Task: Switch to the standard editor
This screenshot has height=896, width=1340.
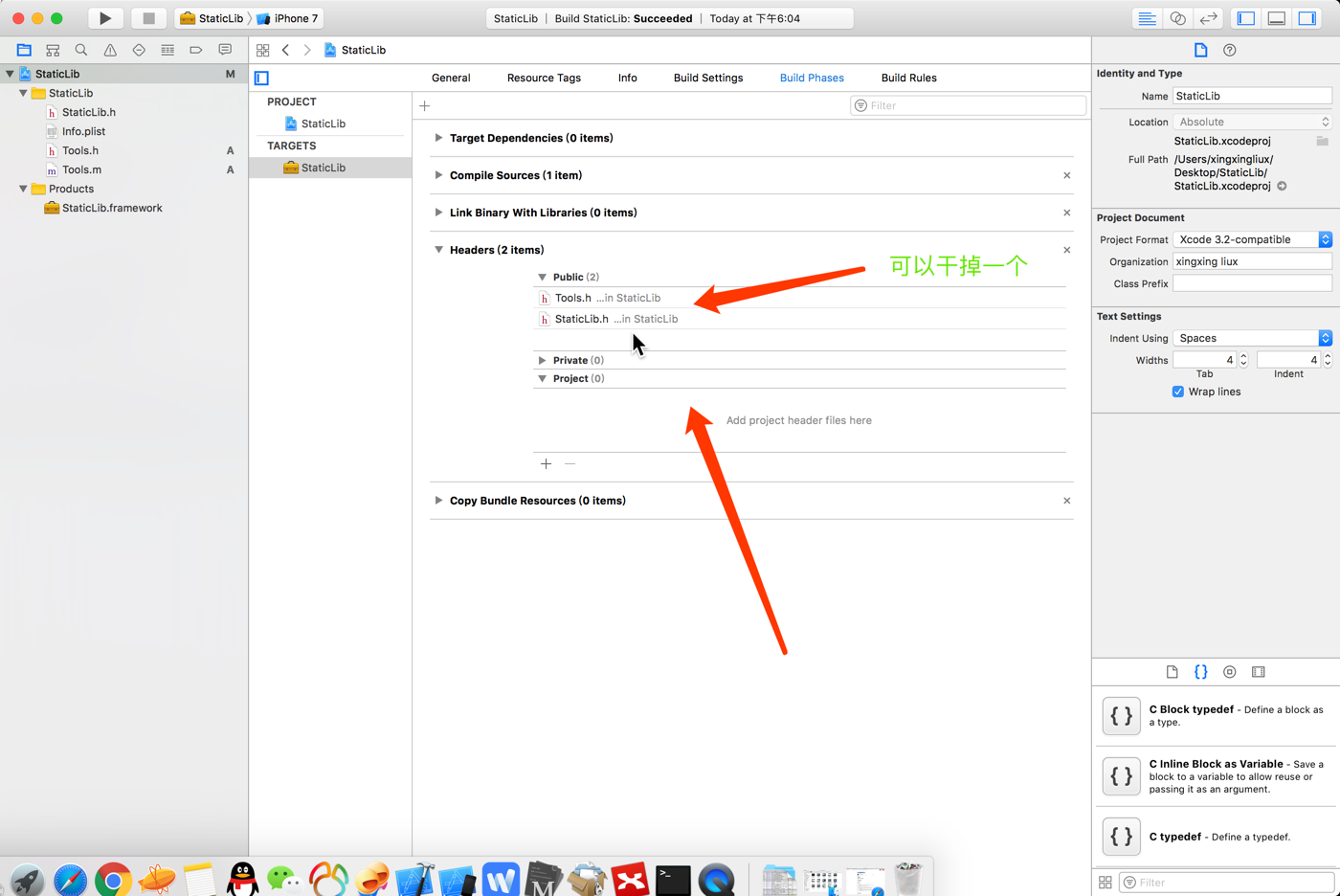Action: 1147,18
